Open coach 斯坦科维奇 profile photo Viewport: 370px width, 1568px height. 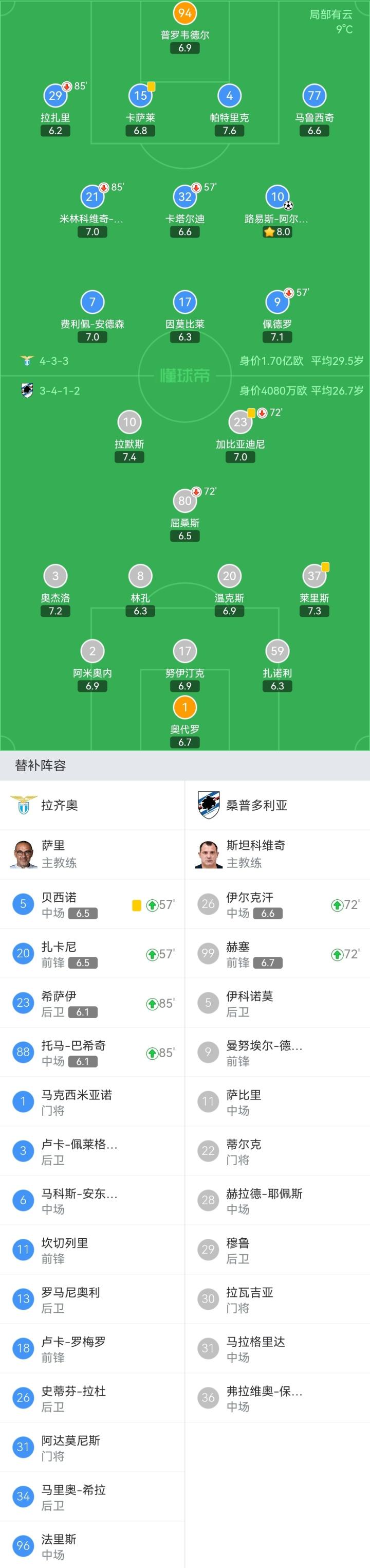click(x=209, y=853)
